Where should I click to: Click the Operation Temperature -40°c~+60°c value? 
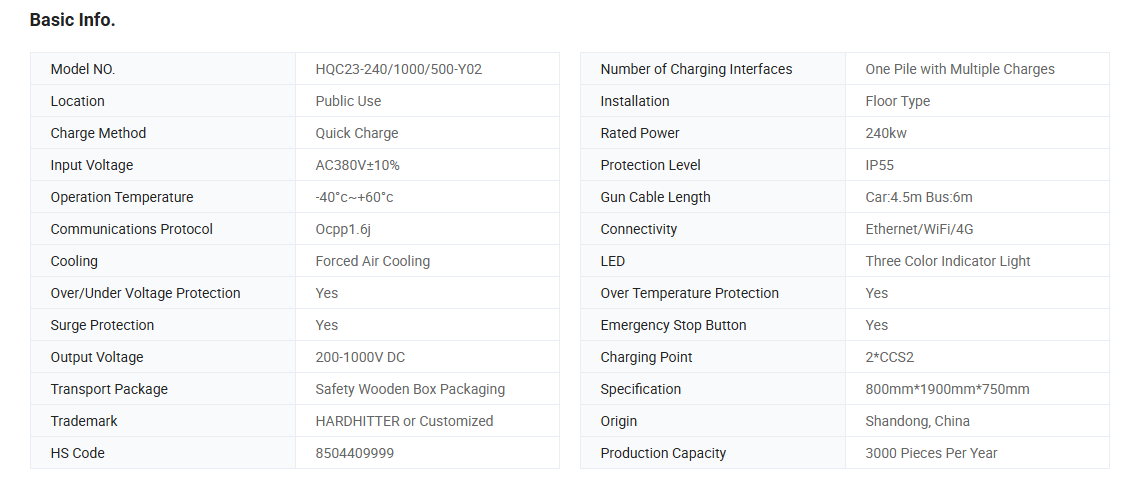[x=354, y=197]
